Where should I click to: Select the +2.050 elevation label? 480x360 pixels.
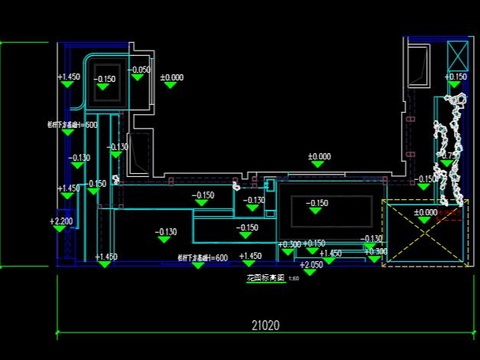coord(312,265)
